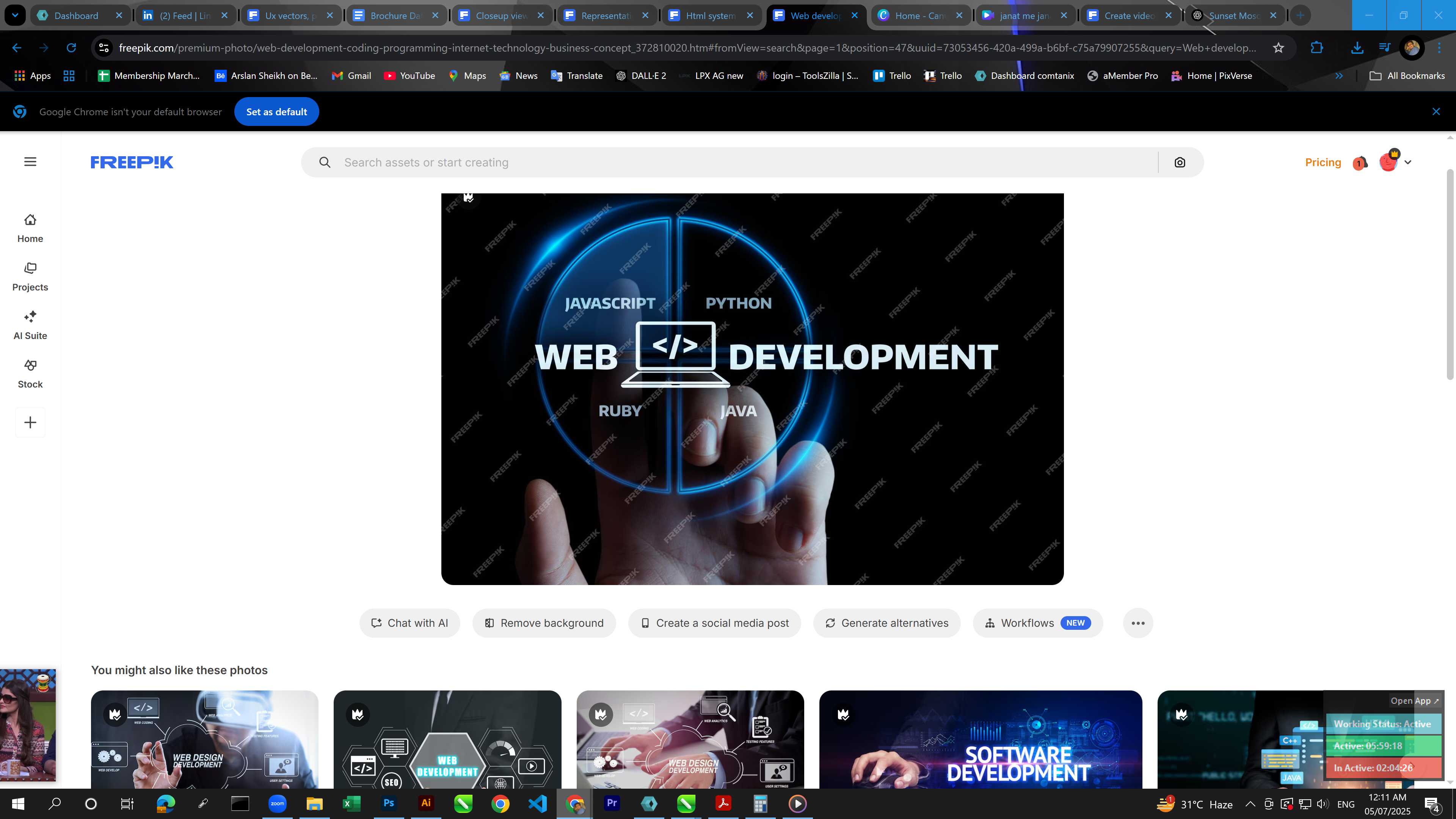
Task: Click the browser Back arrow
Action: (x=17, y=48)
